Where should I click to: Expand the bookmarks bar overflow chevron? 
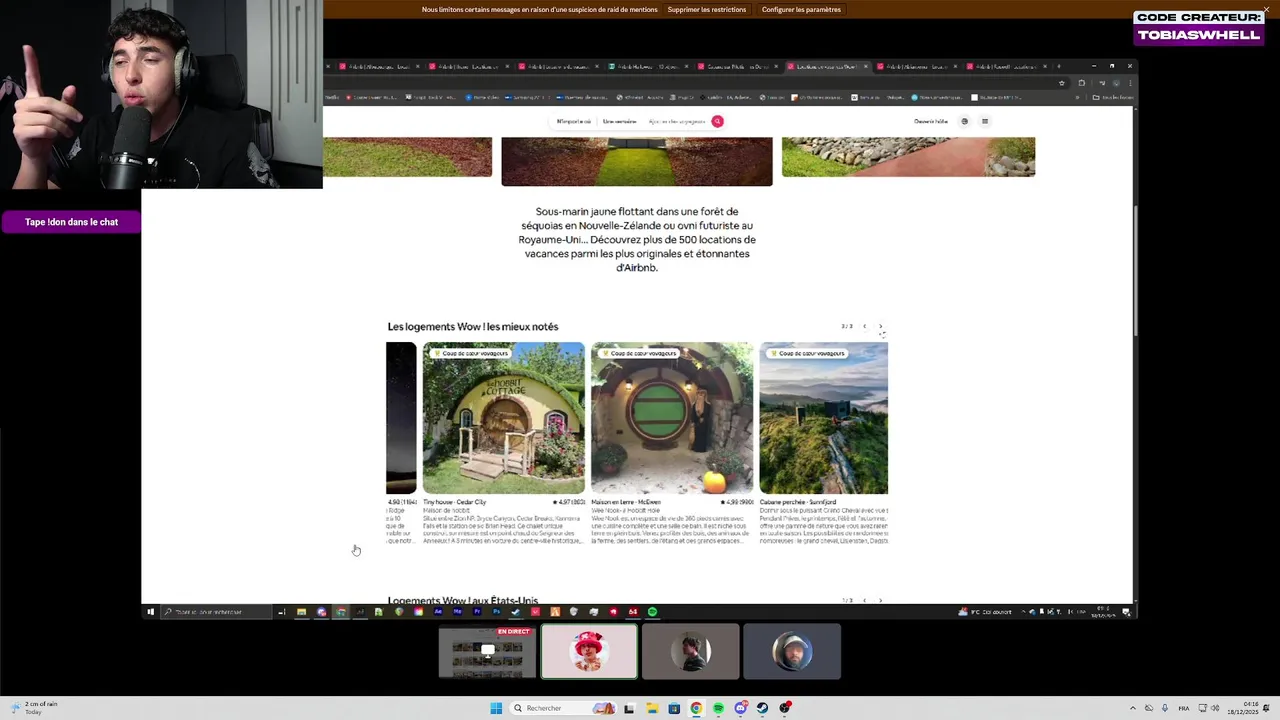tap(1078, 97)
